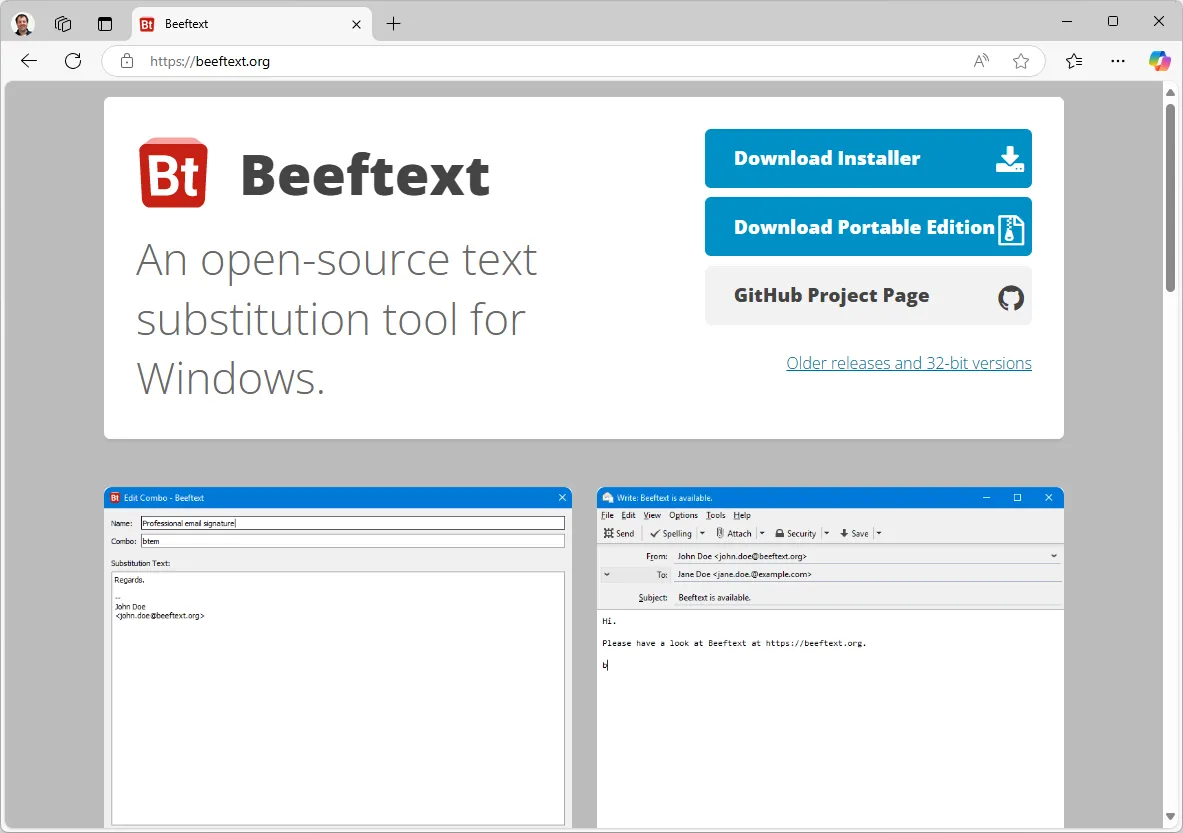Select the Beeftext browser tab
1183x833 pixels.
251,24
